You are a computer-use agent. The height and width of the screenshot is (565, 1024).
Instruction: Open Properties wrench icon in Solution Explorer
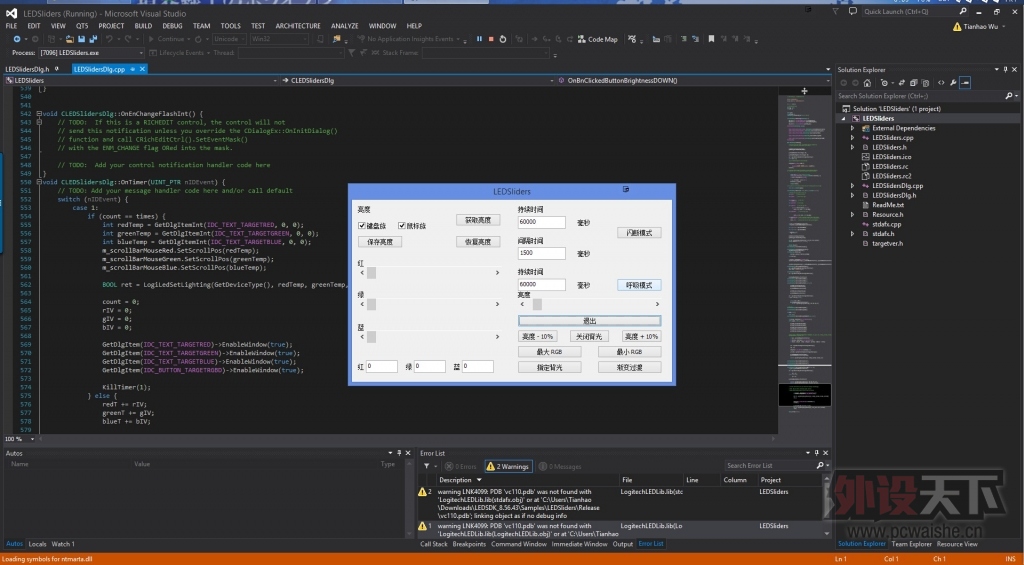954,83
